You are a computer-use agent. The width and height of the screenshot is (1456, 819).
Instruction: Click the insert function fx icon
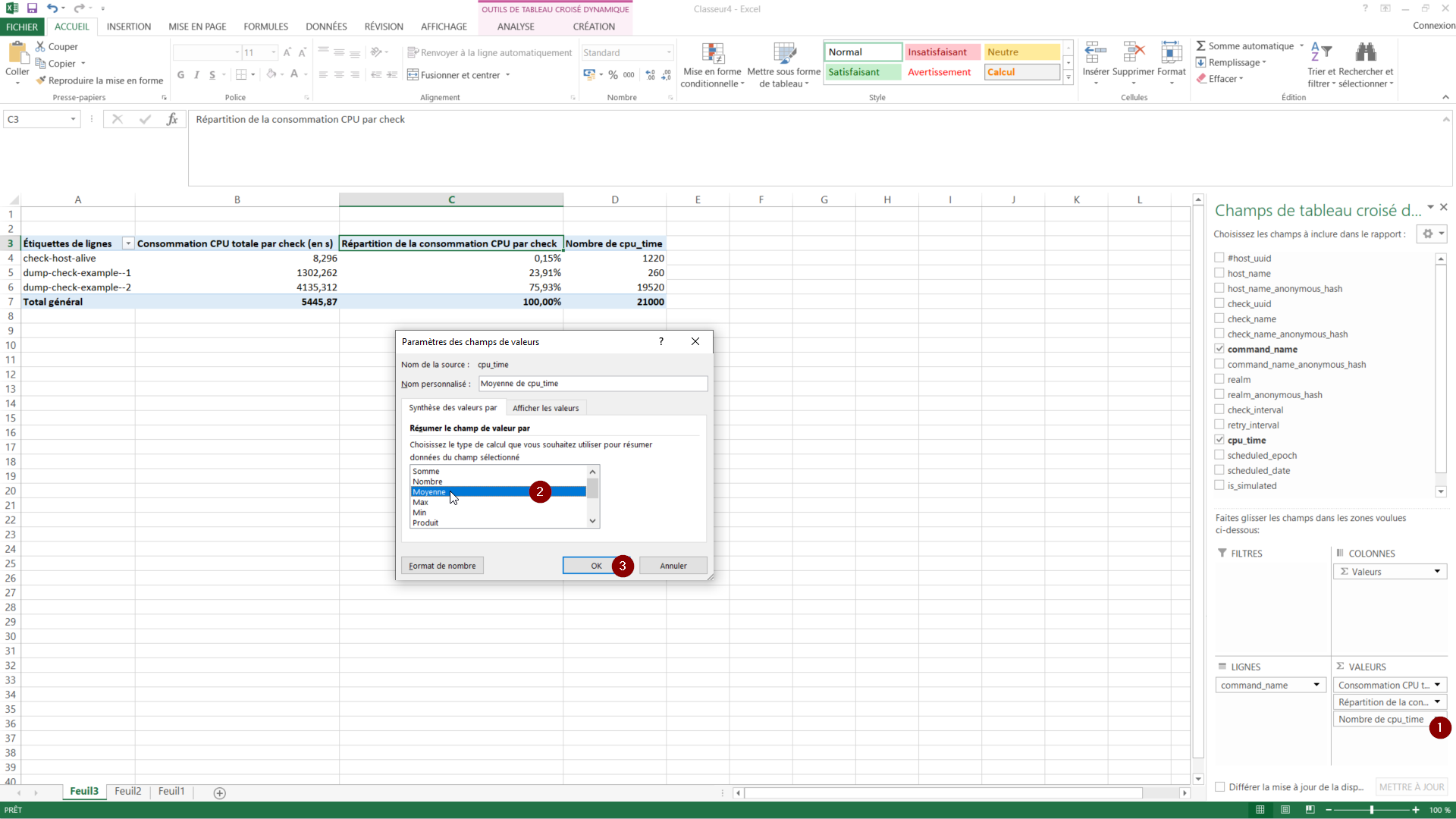[172, 119]
